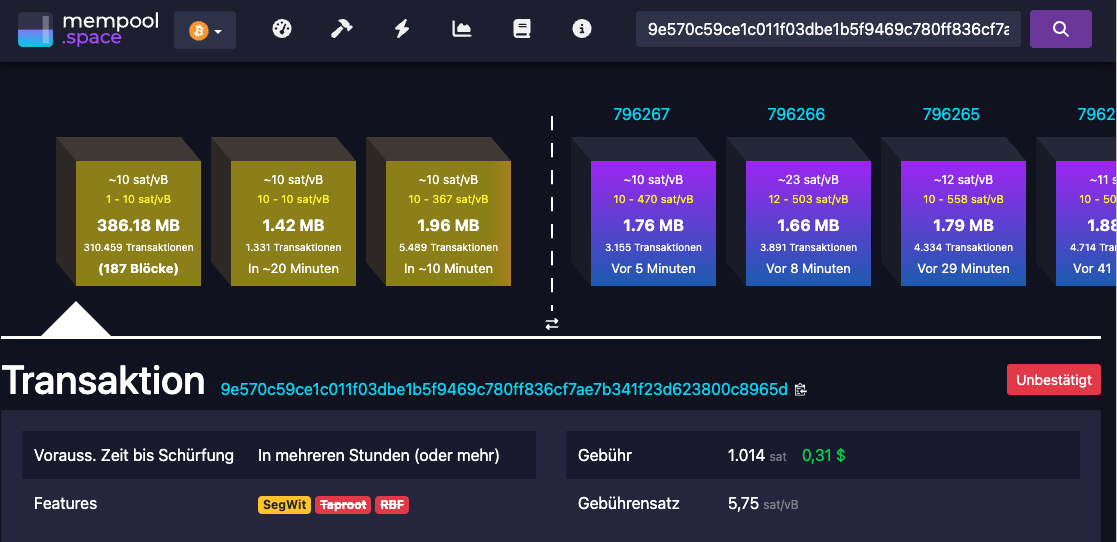Click 'In ~20 Minuten' block text
This screenshot has width=1117, height=542.
(293, 269)
